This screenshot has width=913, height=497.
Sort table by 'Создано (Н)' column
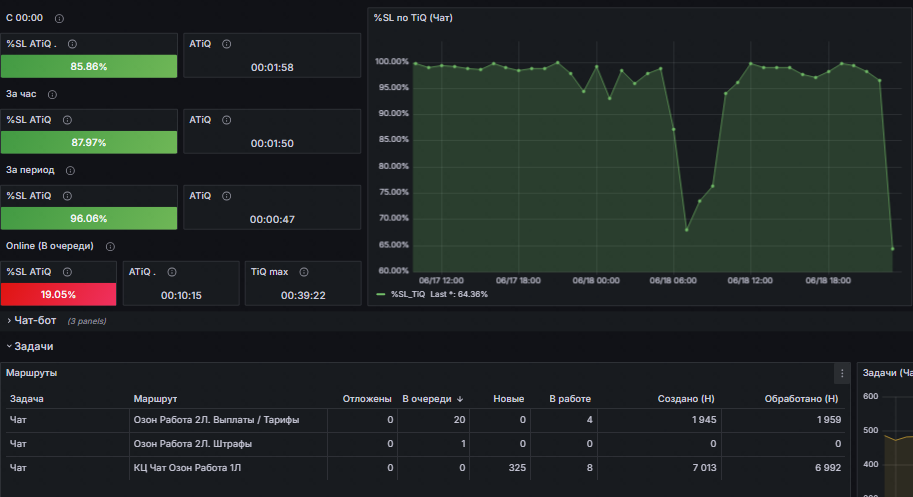tap(686, 399)
